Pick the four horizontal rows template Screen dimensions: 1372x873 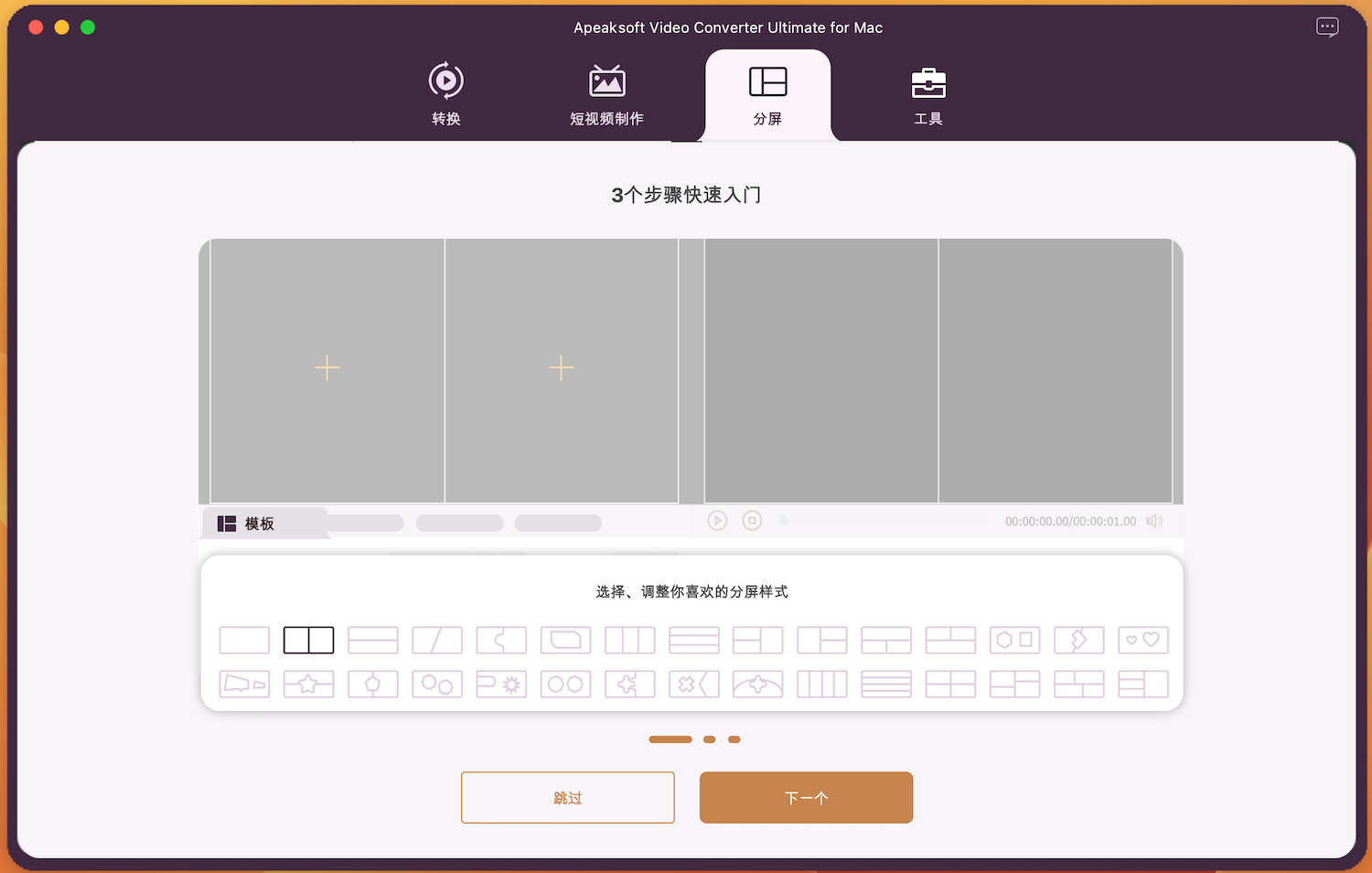tap(886, 684)
